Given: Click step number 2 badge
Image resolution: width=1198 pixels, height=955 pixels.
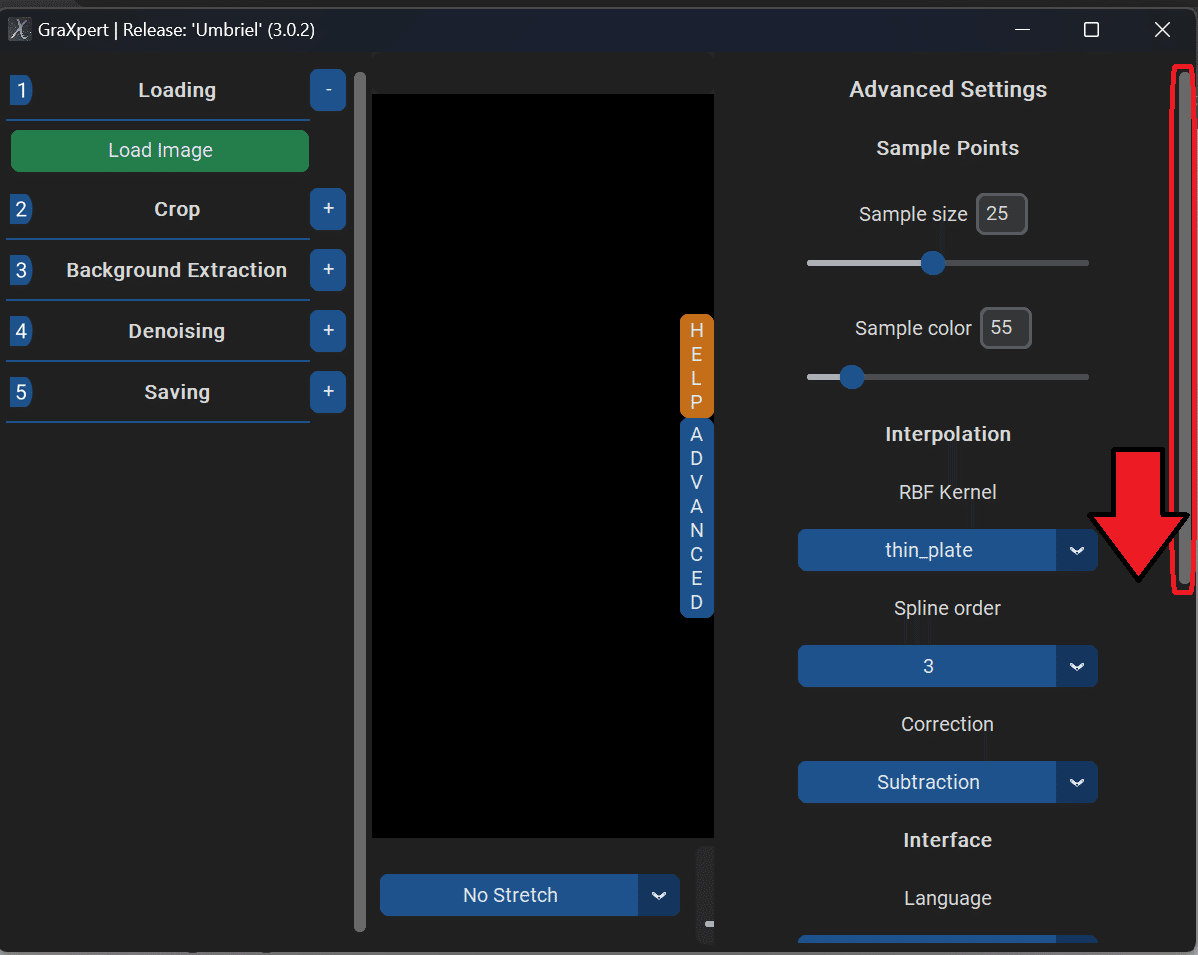Looking at the screenshot, I should click(x=21, y=209).
